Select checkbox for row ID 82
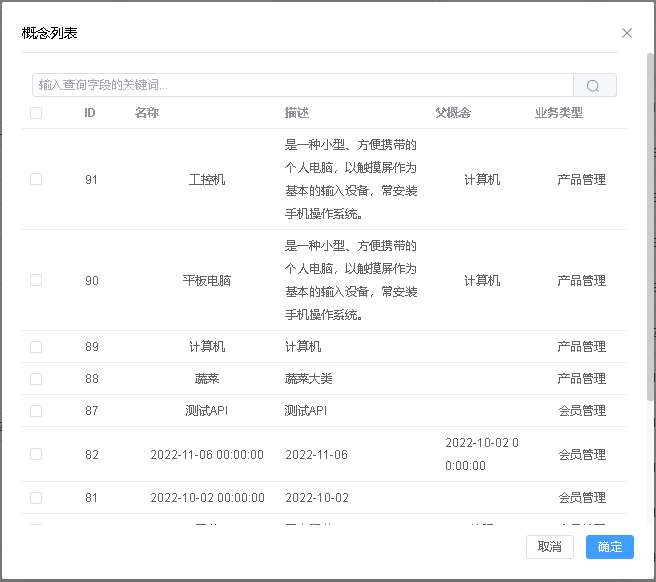Image resolution: width=656 pixels, height=582 pixels. (x=36, y=454)
